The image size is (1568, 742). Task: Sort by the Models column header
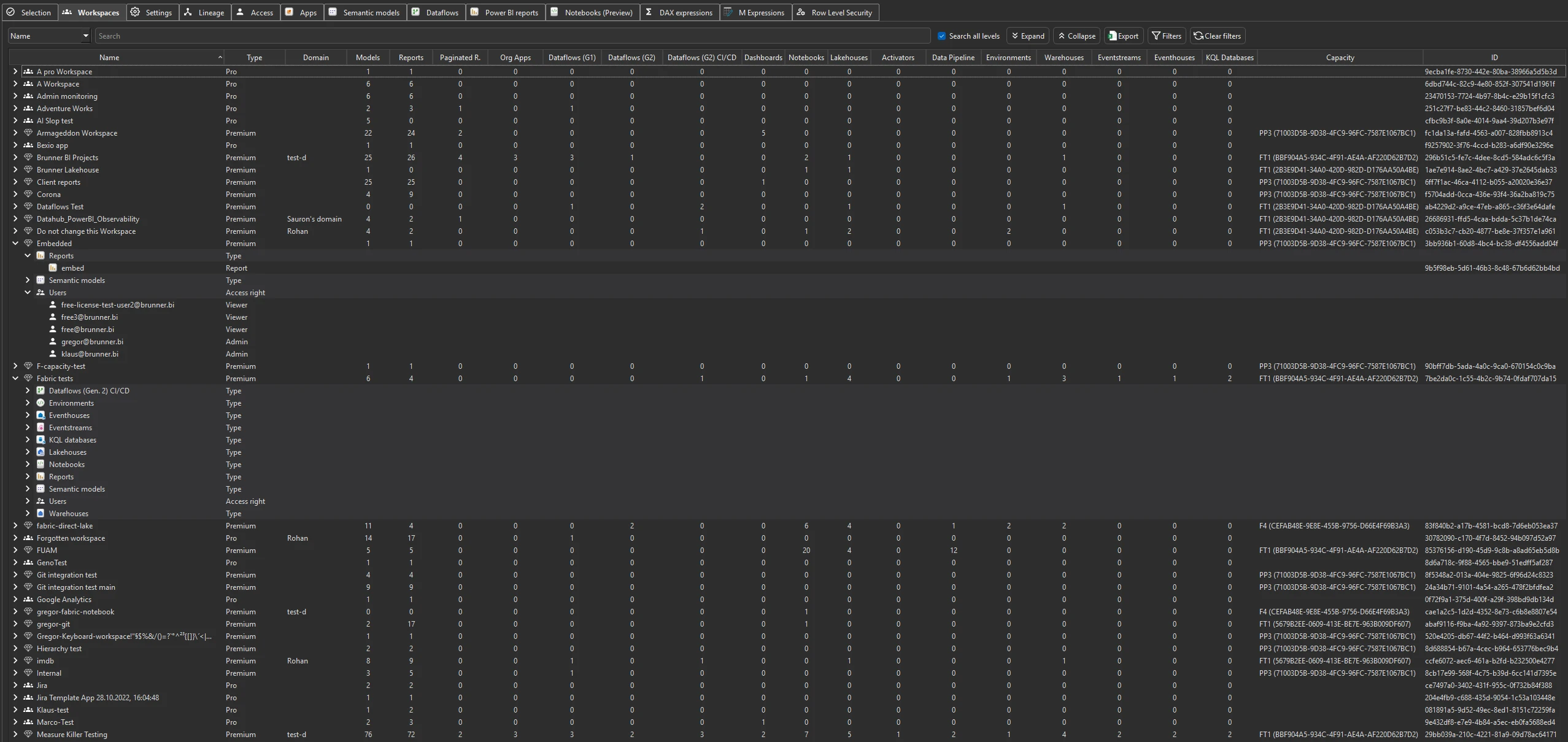click(x=368, y=57)
